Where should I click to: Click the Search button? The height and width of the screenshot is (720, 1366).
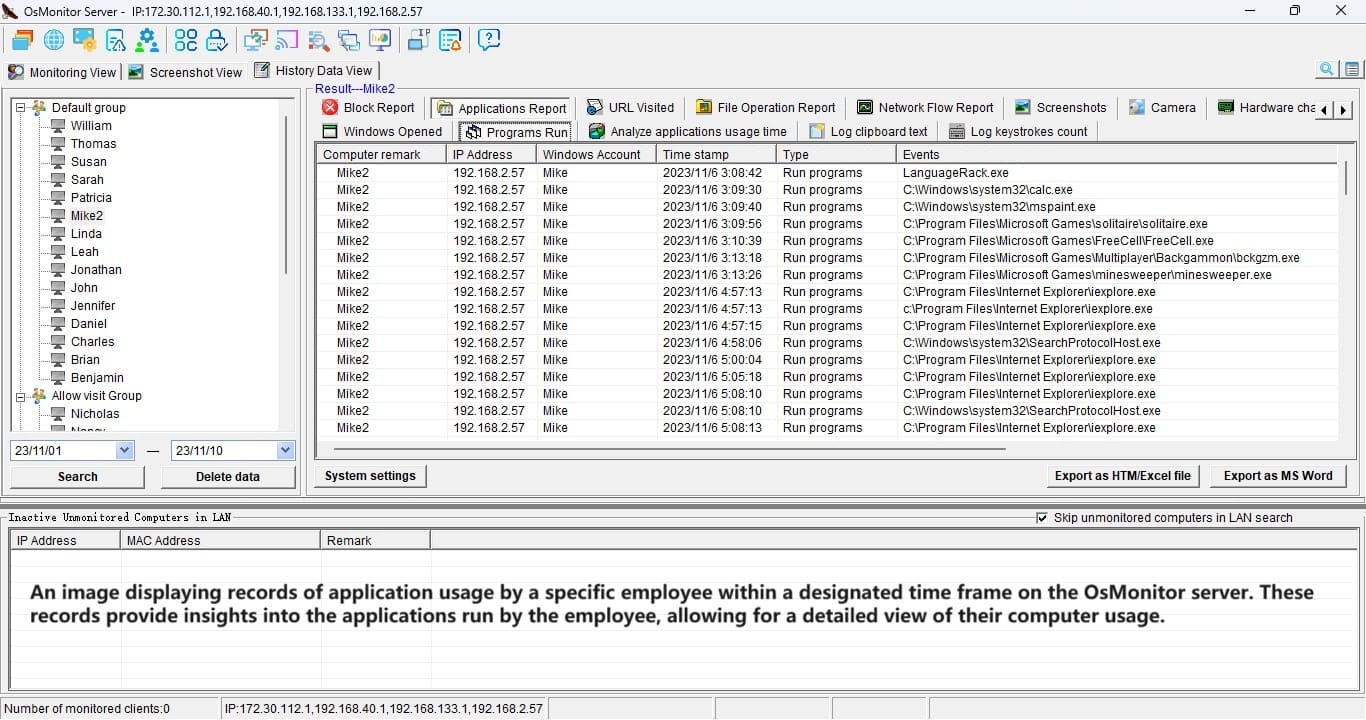[x=78, y=477]
